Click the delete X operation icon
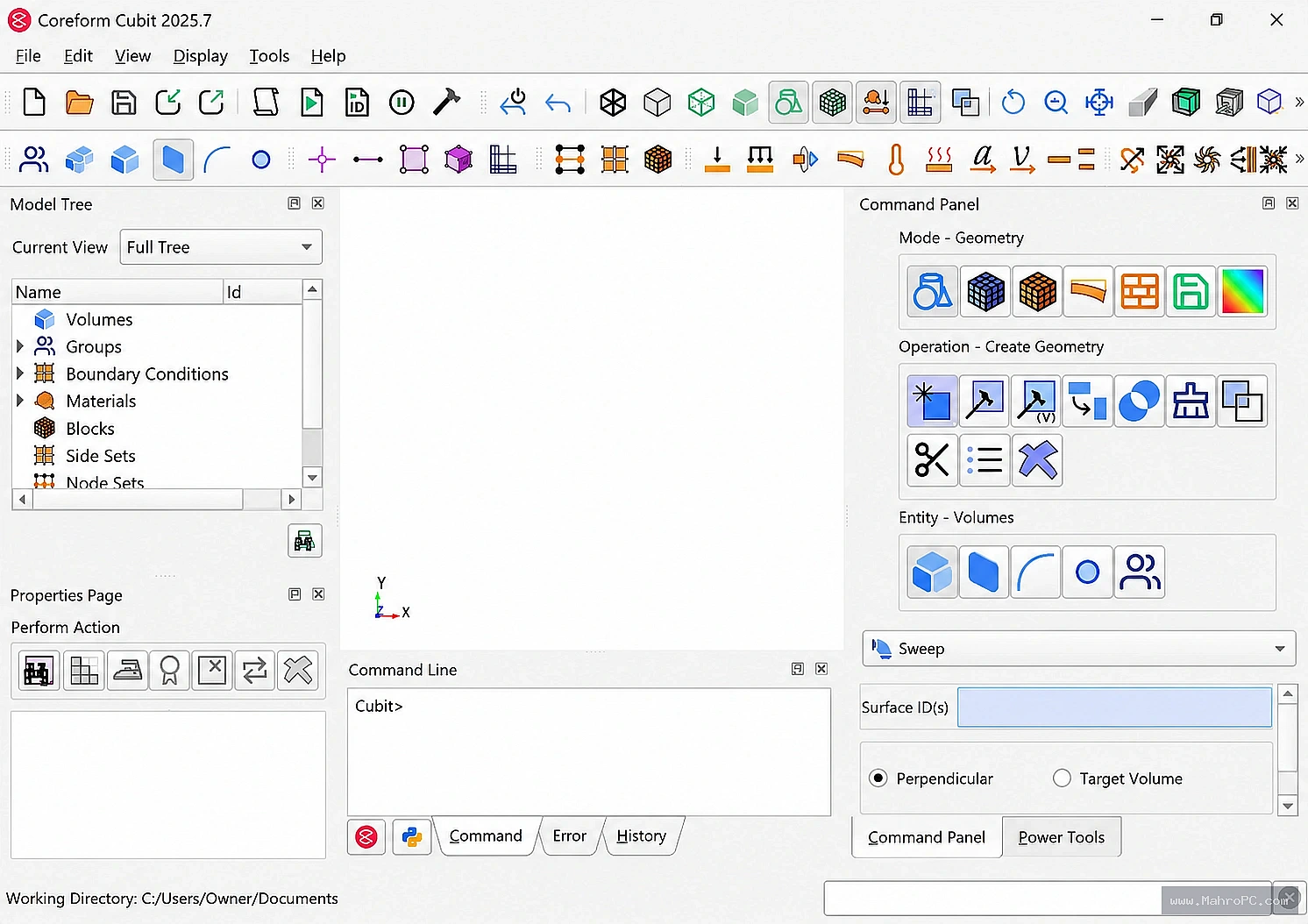This screenshot has height=924, width=1308. click(x=1037, y=459)
